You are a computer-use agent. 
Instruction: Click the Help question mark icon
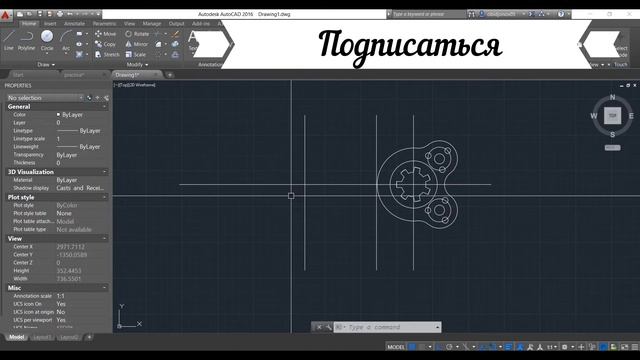(x=561, y=14)
